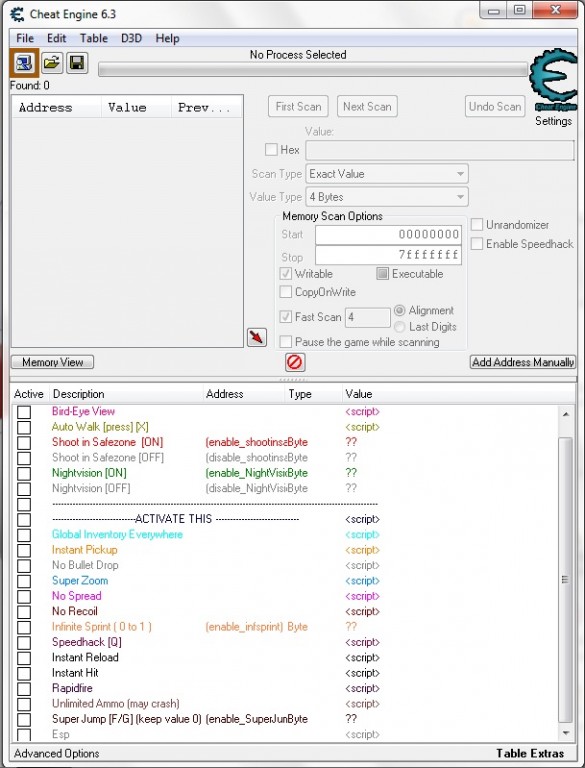585x768 pixels.
Task: Activate the Bird-Eye View checkbox
Action: coord(24,412)
